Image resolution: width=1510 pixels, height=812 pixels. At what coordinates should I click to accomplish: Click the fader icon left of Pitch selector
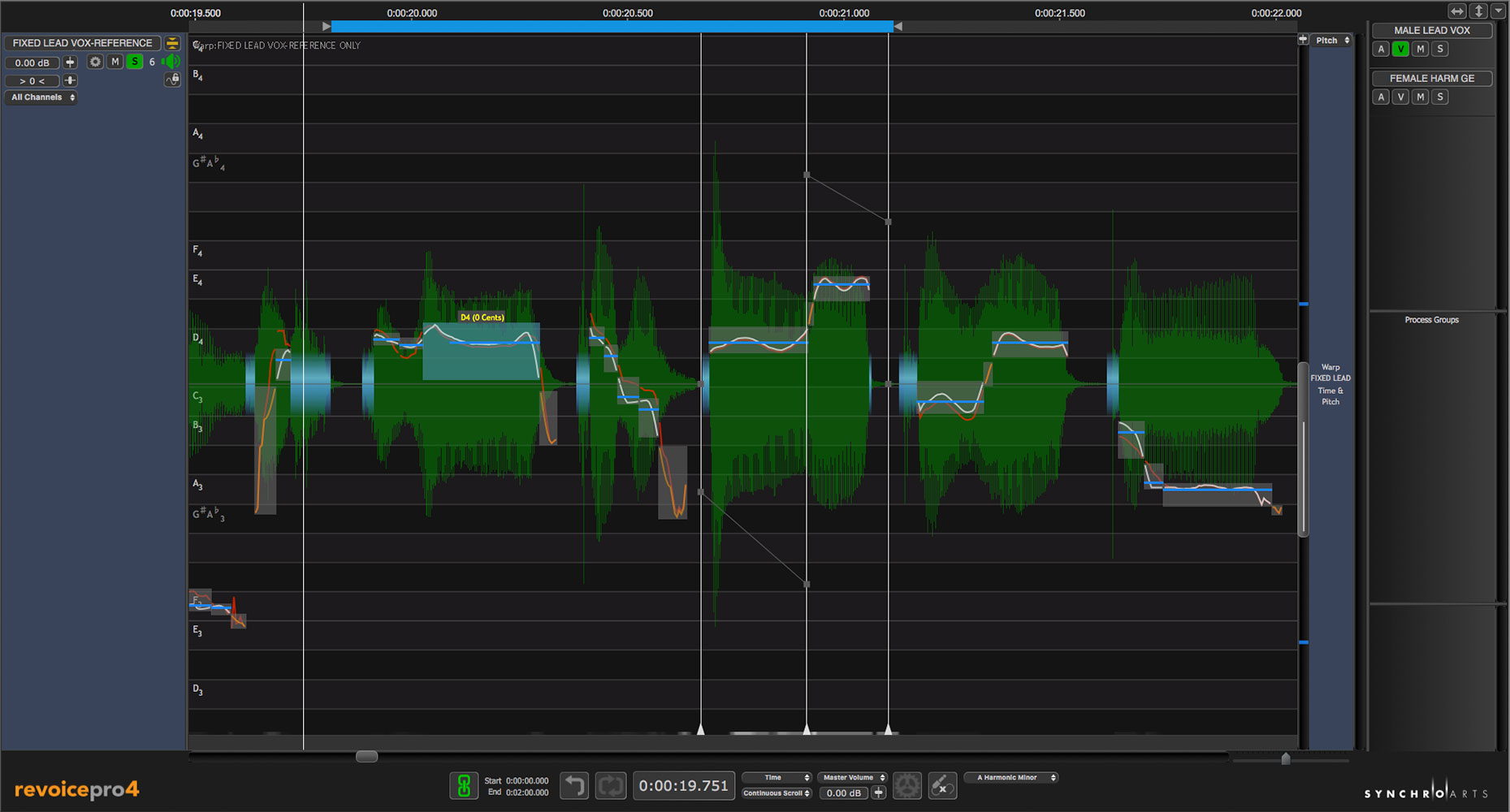click(x=1303, y=40)
